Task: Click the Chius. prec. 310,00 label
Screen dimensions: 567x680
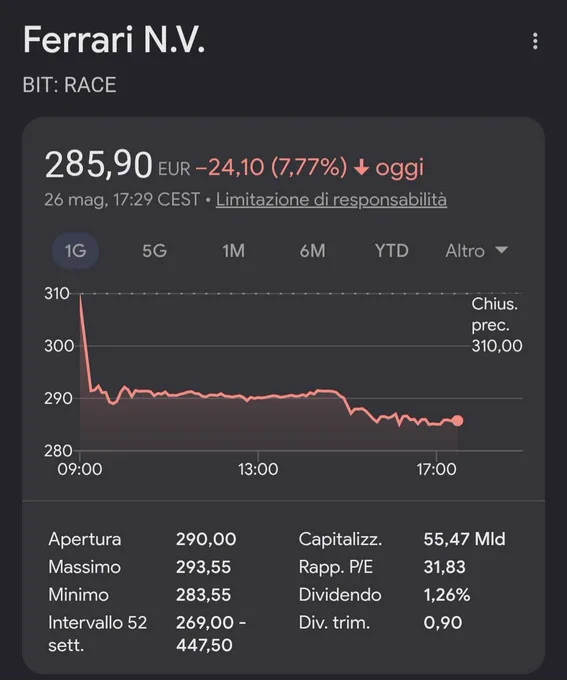Action: [x=497, y=325]
